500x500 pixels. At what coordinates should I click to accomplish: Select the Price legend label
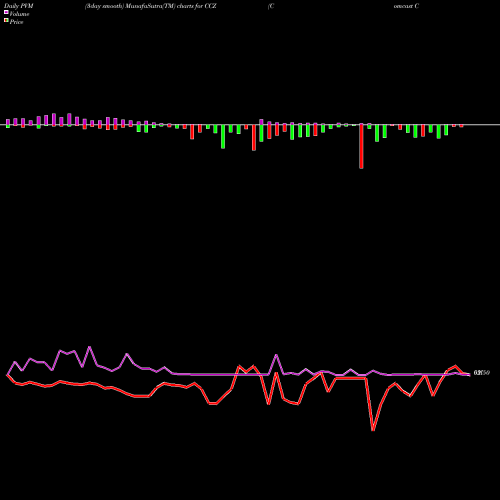(x=16, y=22)
